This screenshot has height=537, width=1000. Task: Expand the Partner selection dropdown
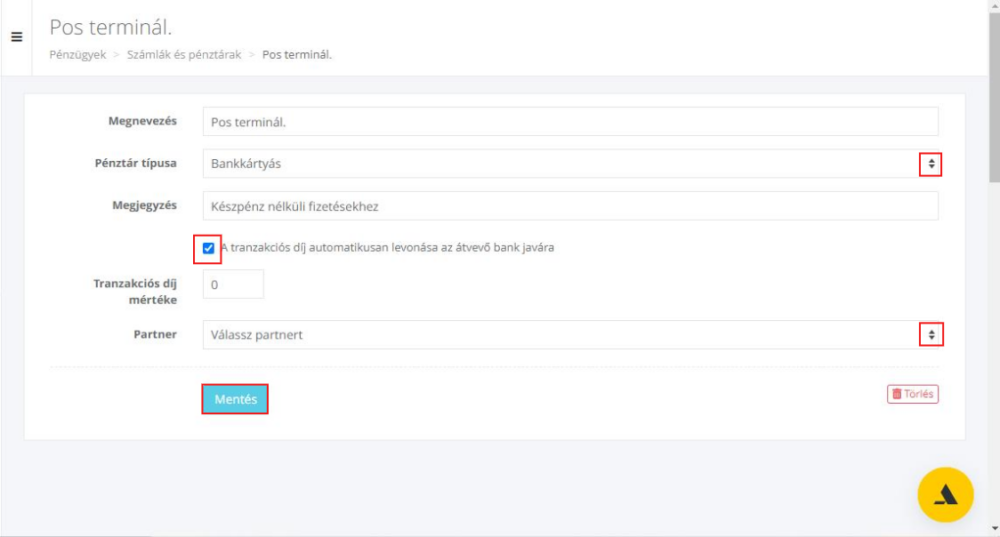click(x=570, y=335)
